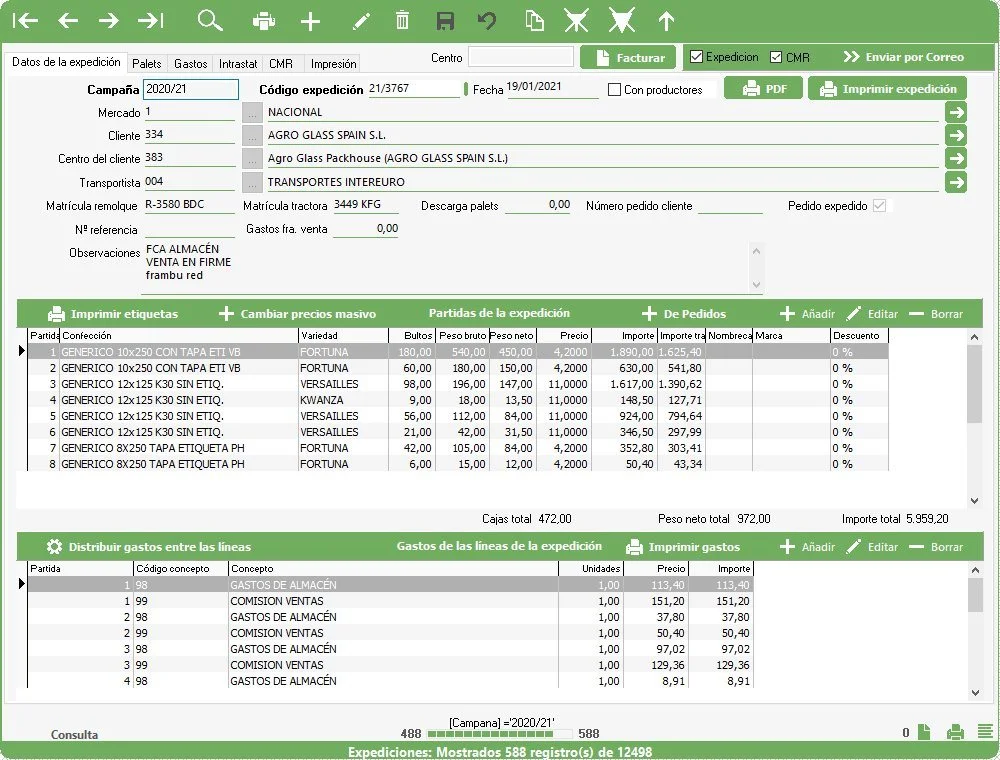Switch to CMR tab
1000x760 pixels.
(281, 64)
